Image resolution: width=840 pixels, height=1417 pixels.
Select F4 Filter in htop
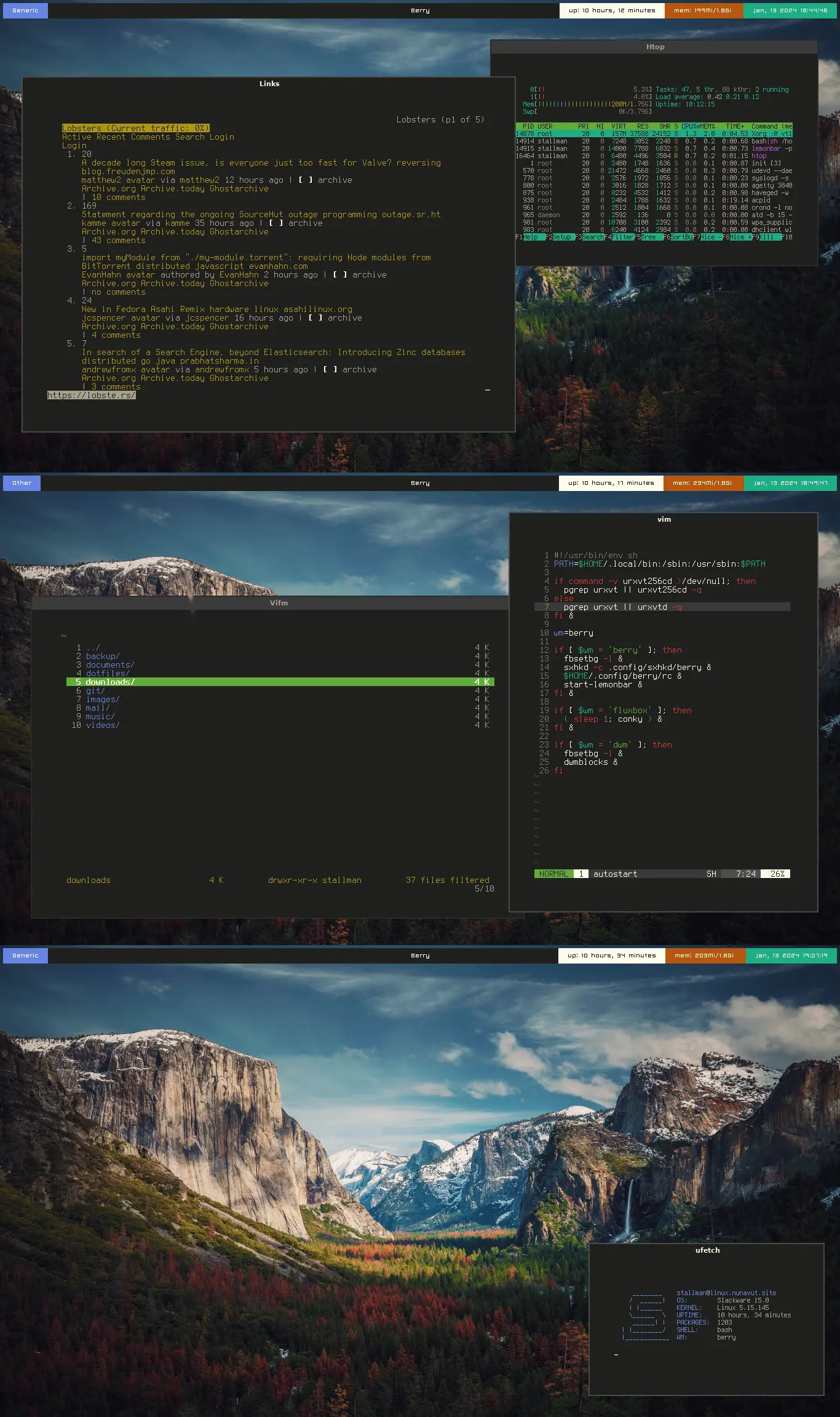point(619,237)
